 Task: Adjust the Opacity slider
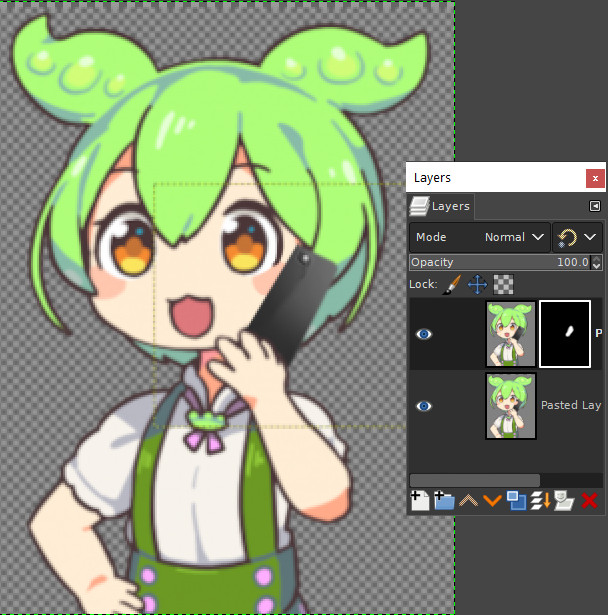tap(501, 262)
